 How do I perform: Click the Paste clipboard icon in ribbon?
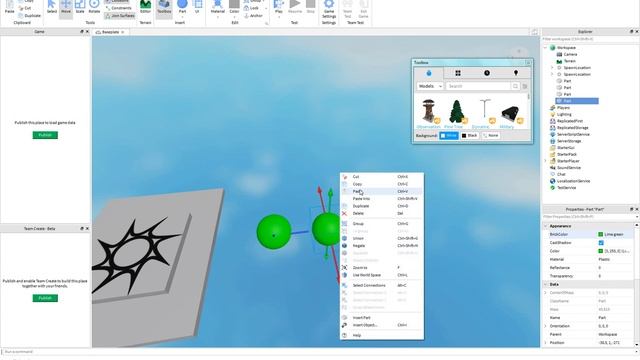point(9,5)
